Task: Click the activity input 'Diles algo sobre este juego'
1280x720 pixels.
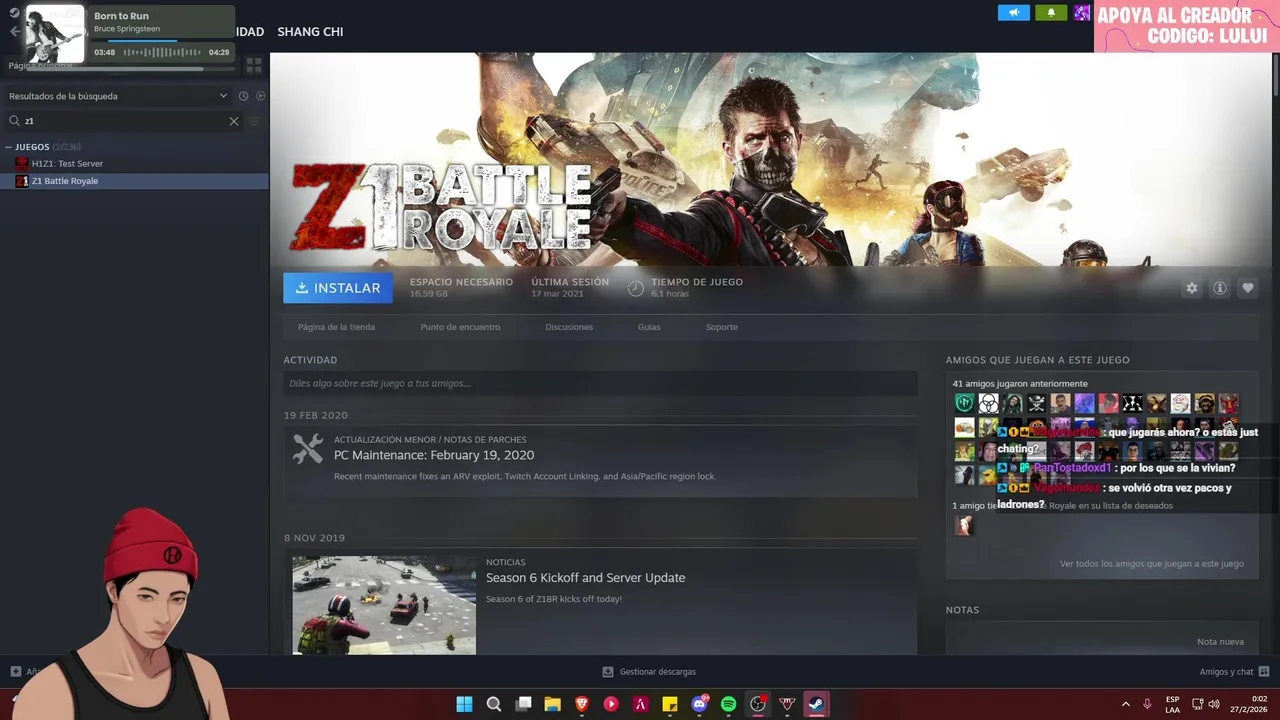Action: [x=600, y=383]
